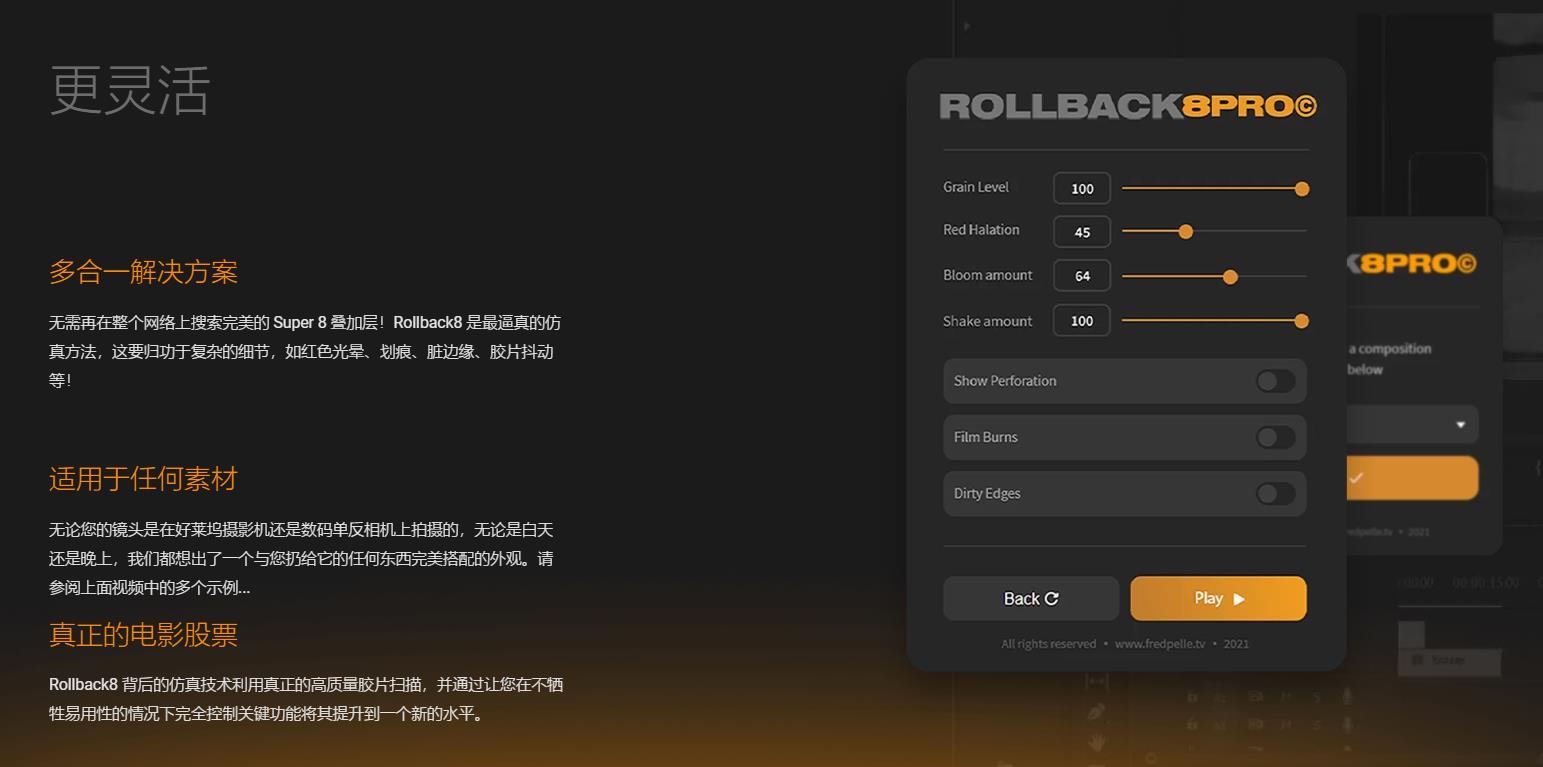This screenshot has height=767, width=1543.
Task: Toggle the Show Perforation switch
Action: [x=1275, y=381]
